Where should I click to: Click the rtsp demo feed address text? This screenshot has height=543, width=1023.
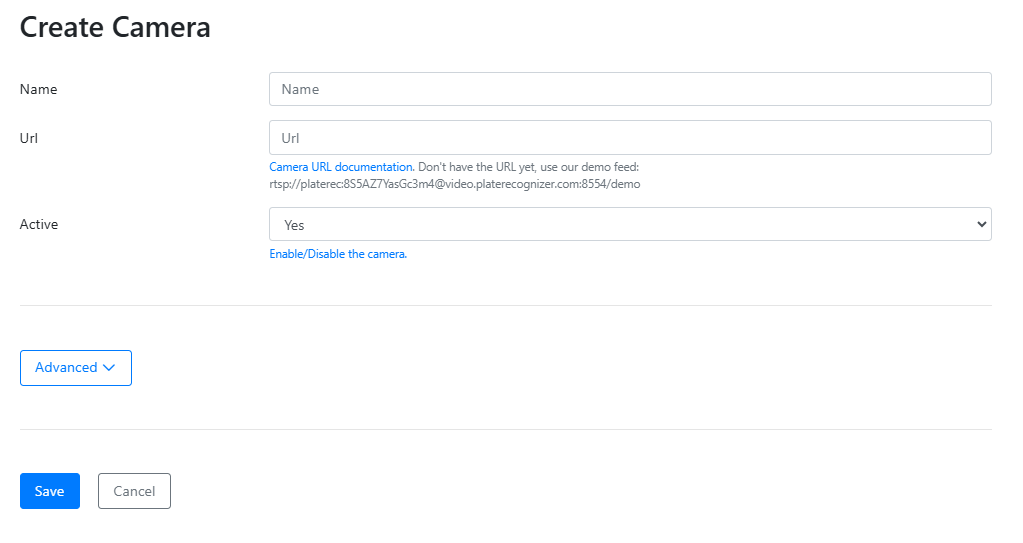click(x=455, y=184)
